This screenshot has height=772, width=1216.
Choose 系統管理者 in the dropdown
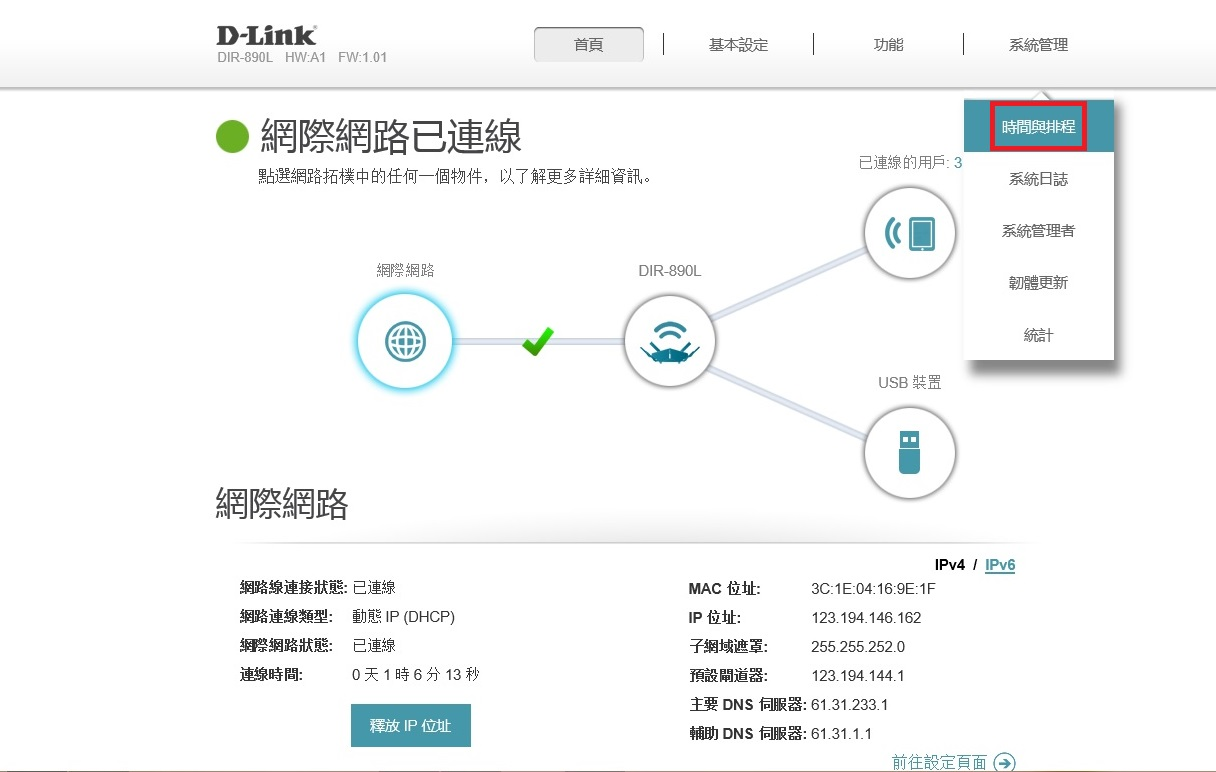coord(1038,231)
